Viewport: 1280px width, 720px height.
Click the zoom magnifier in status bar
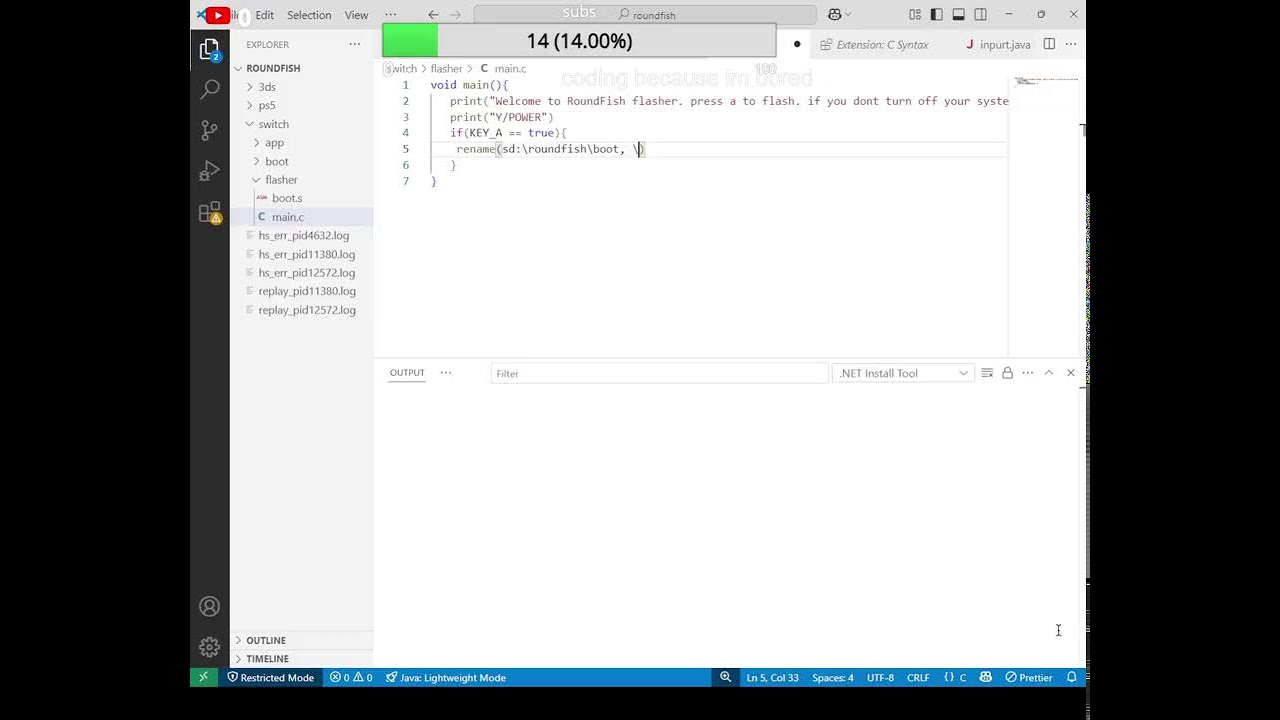point(726,677)
